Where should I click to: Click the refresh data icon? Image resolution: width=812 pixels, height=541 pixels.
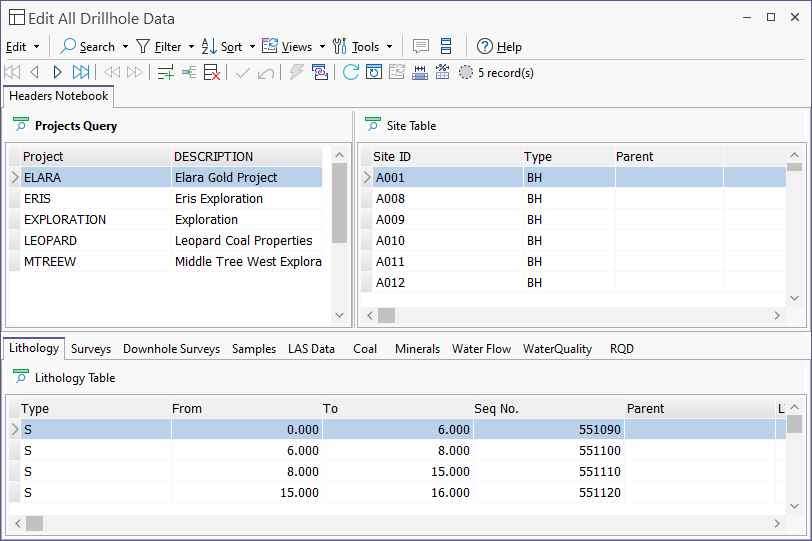(350, 72)
